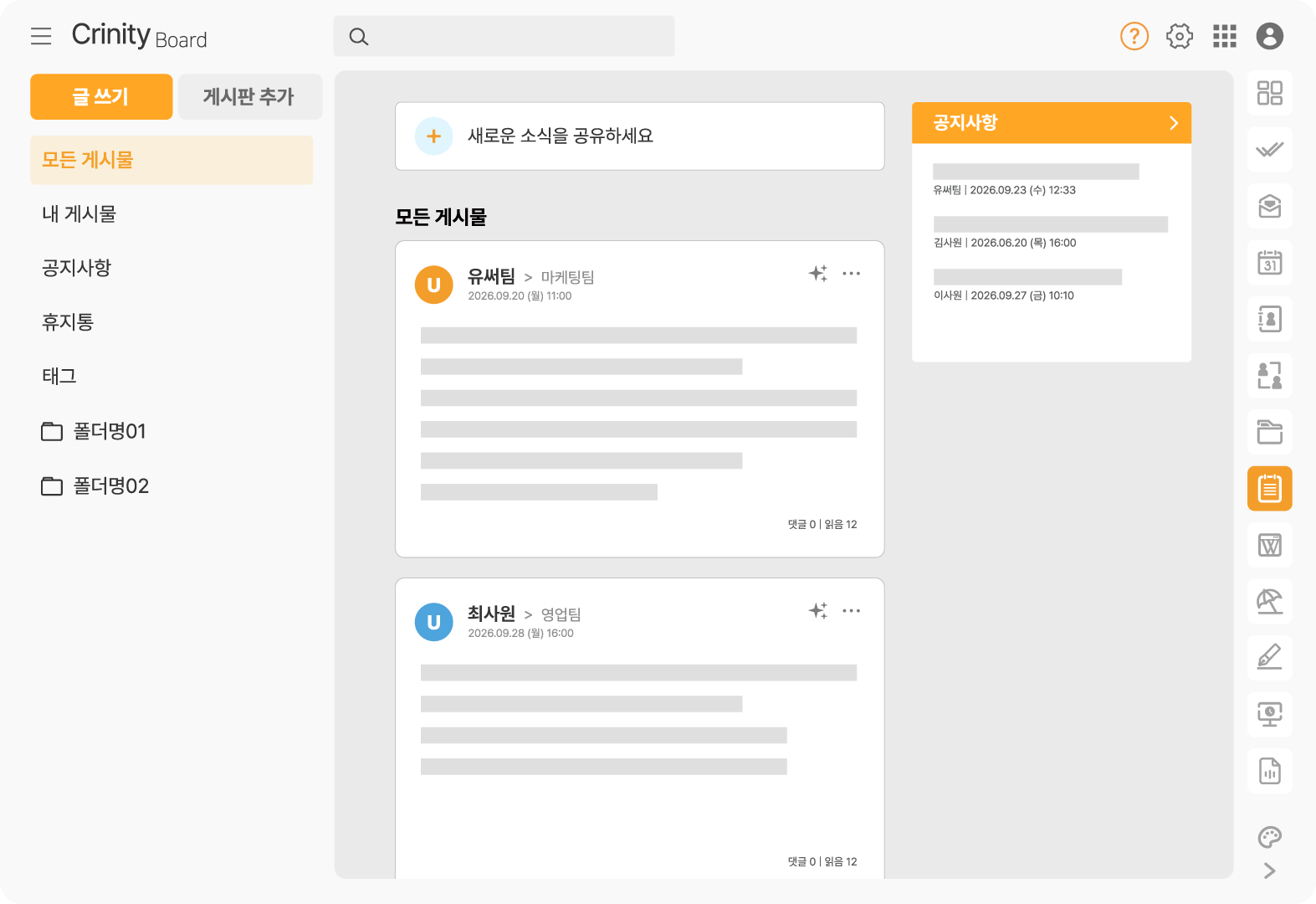Open settings gear icon
1316x904 pixels.
click(x=1180, y=36)
